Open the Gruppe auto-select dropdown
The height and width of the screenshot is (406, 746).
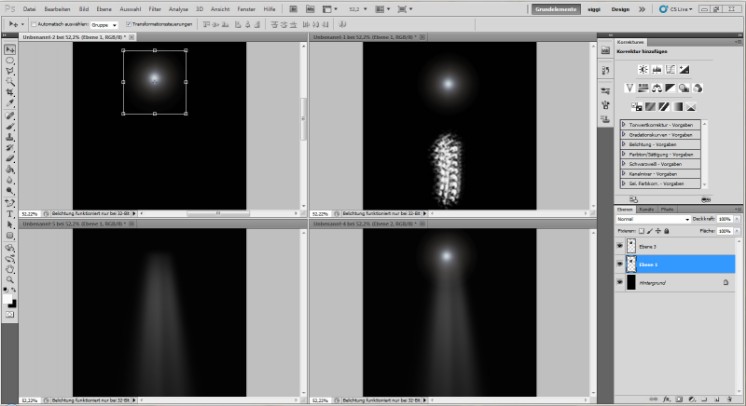point(102,24)
